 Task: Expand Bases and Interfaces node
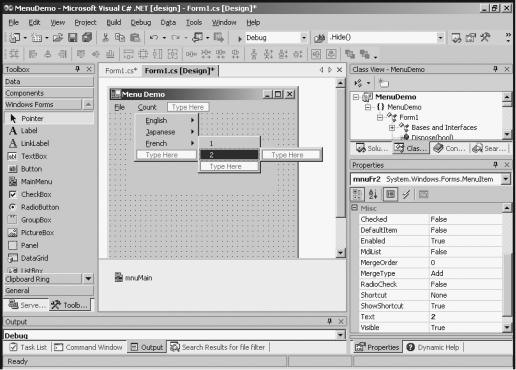point(392,128)
